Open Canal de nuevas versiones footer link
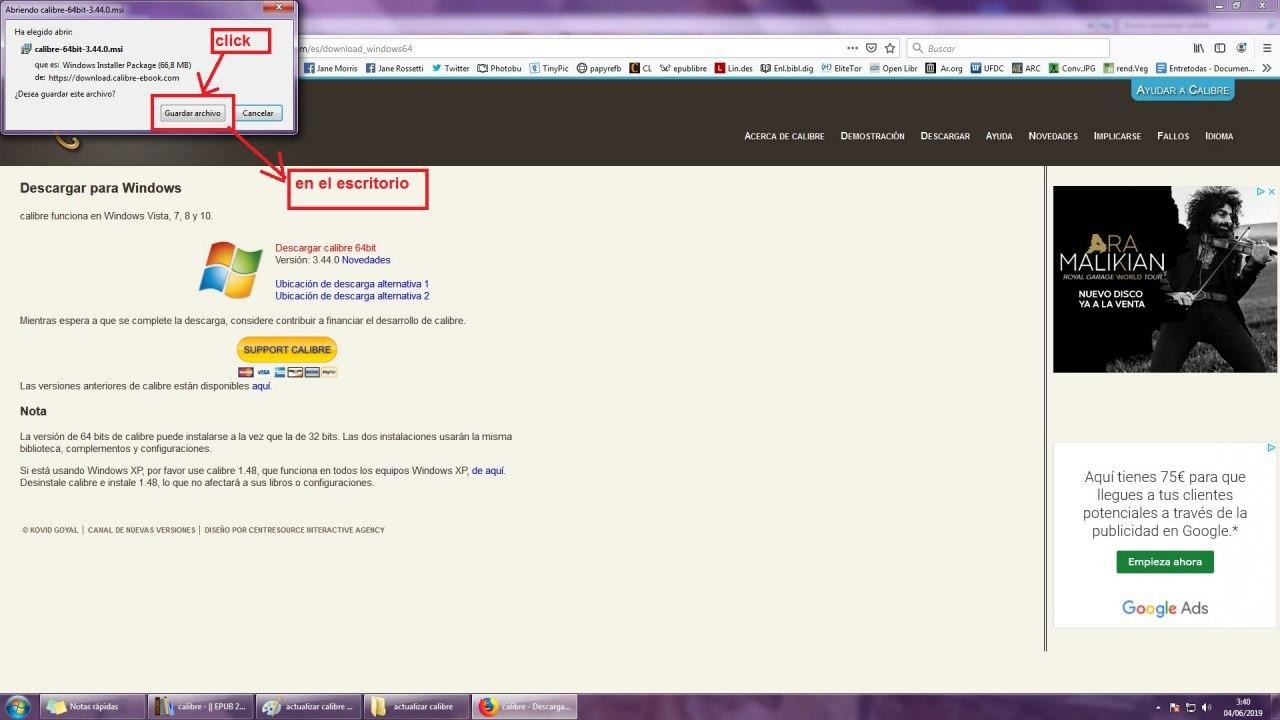 pyautogui.click(x=141, y=530)
